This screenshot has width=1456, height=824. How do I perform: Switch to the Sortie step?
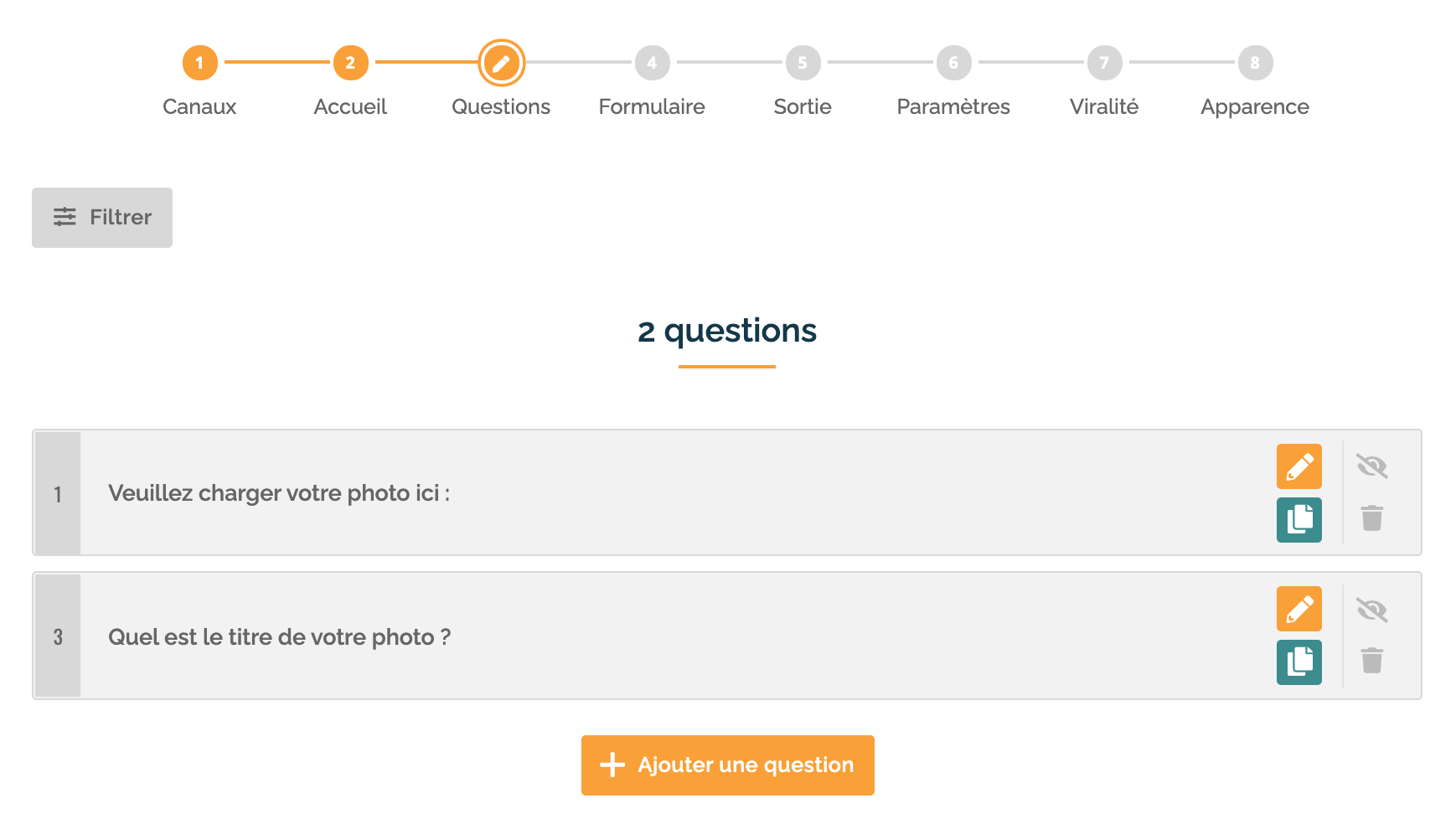(803, 63)
